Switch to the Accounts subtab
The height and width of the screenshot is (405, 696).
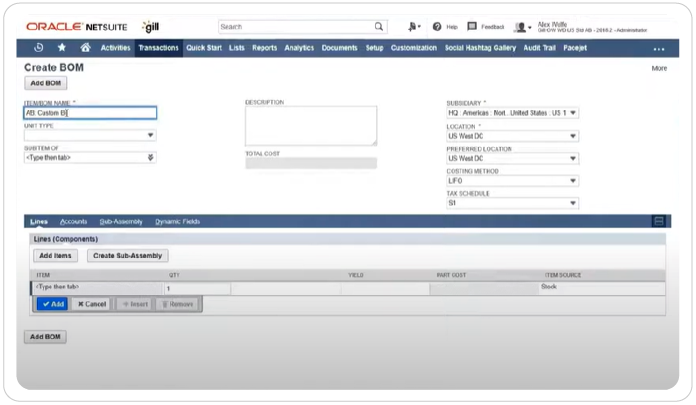[x=73, y=222]
